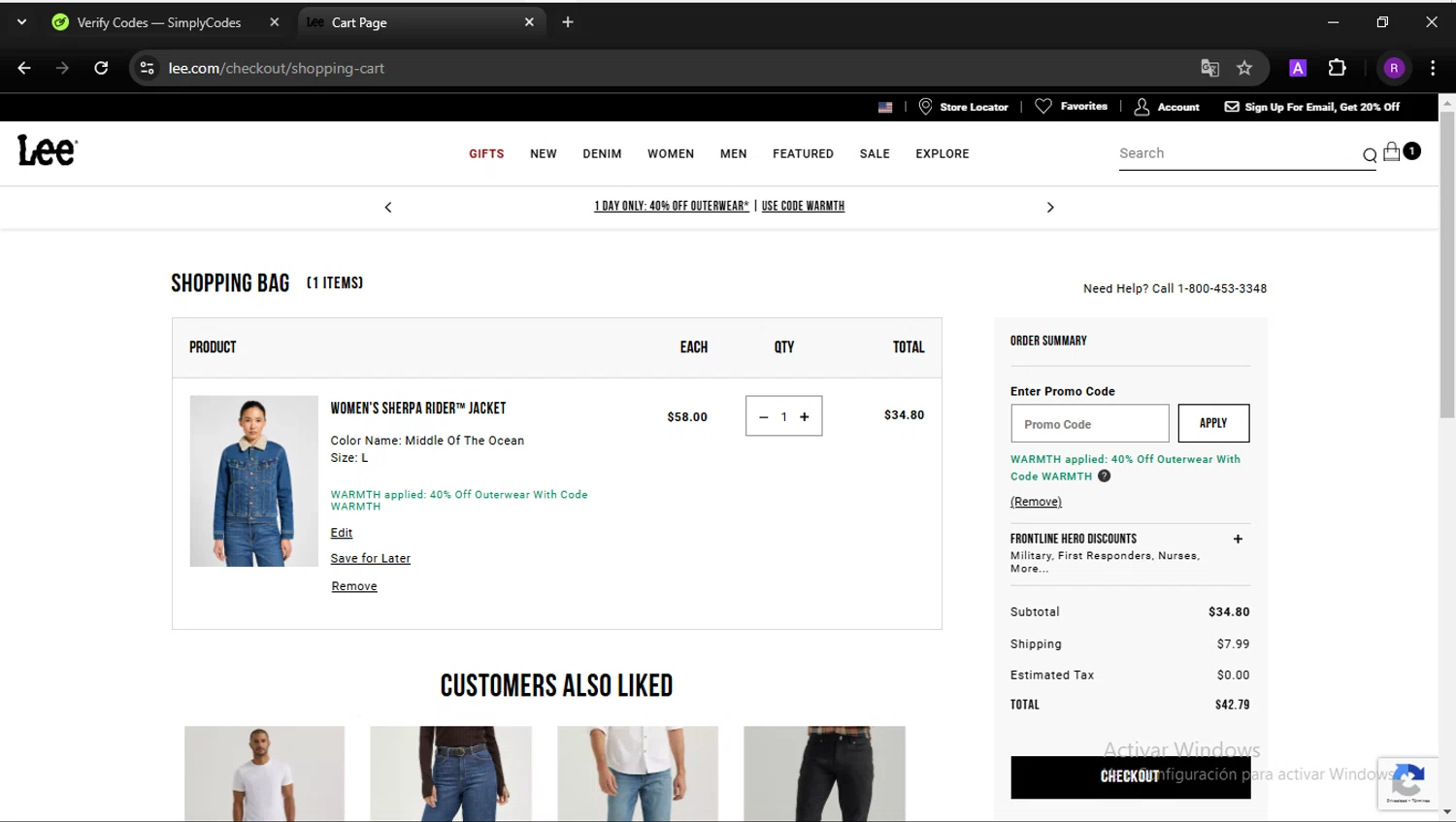Open the Store Locator link
The width and height of the screenshot is (1456, 822).
point(964,107)
